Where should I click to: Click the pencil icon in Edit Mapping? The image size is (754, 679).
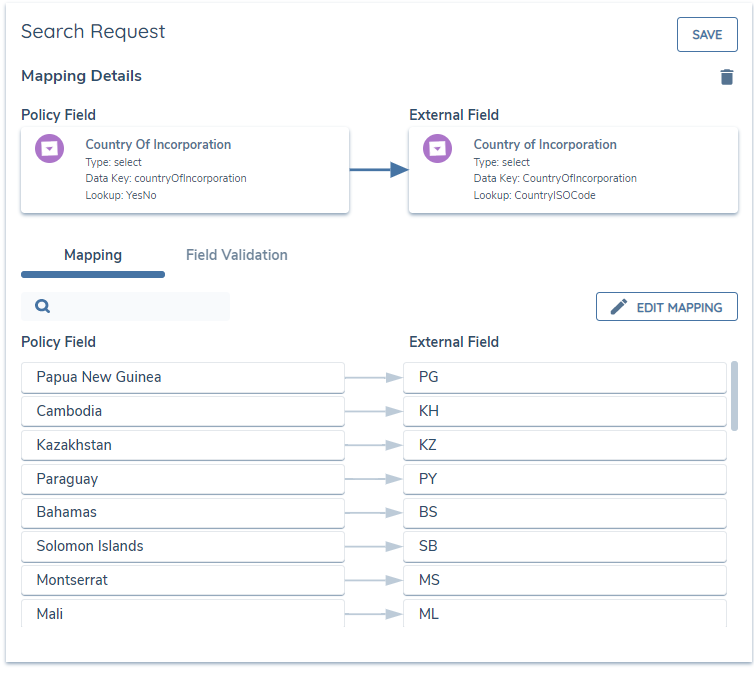pos(619,307)
